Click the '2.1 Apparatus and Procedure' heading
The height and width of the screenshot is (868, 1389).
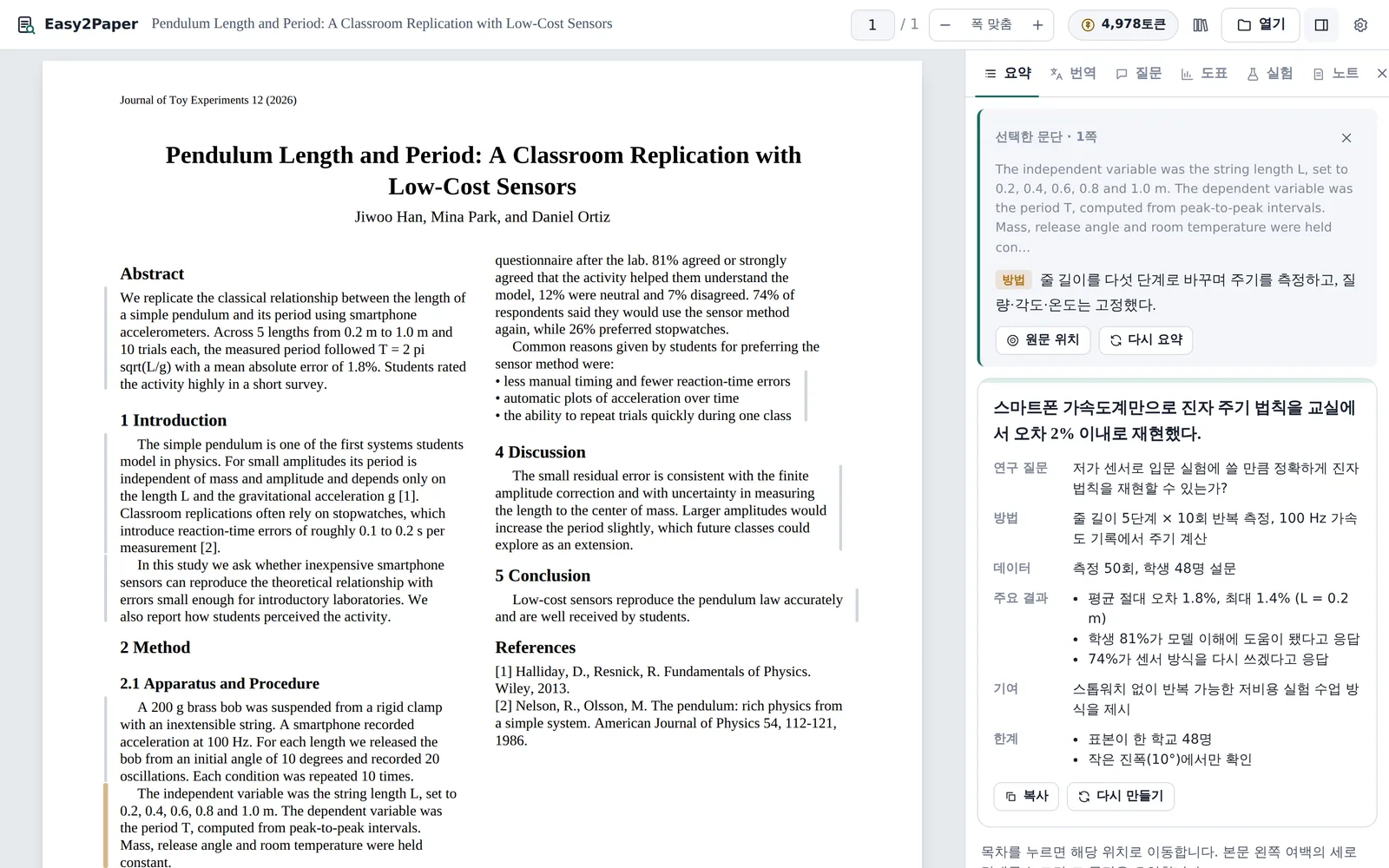tap(220, 684)
